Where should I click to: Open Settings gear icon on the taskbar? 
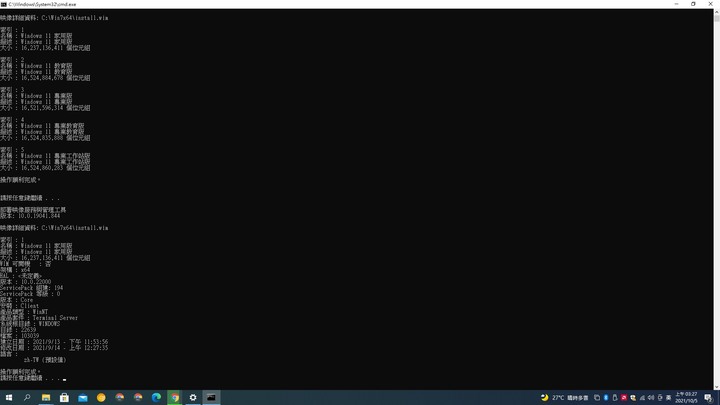tap(193, 398)
